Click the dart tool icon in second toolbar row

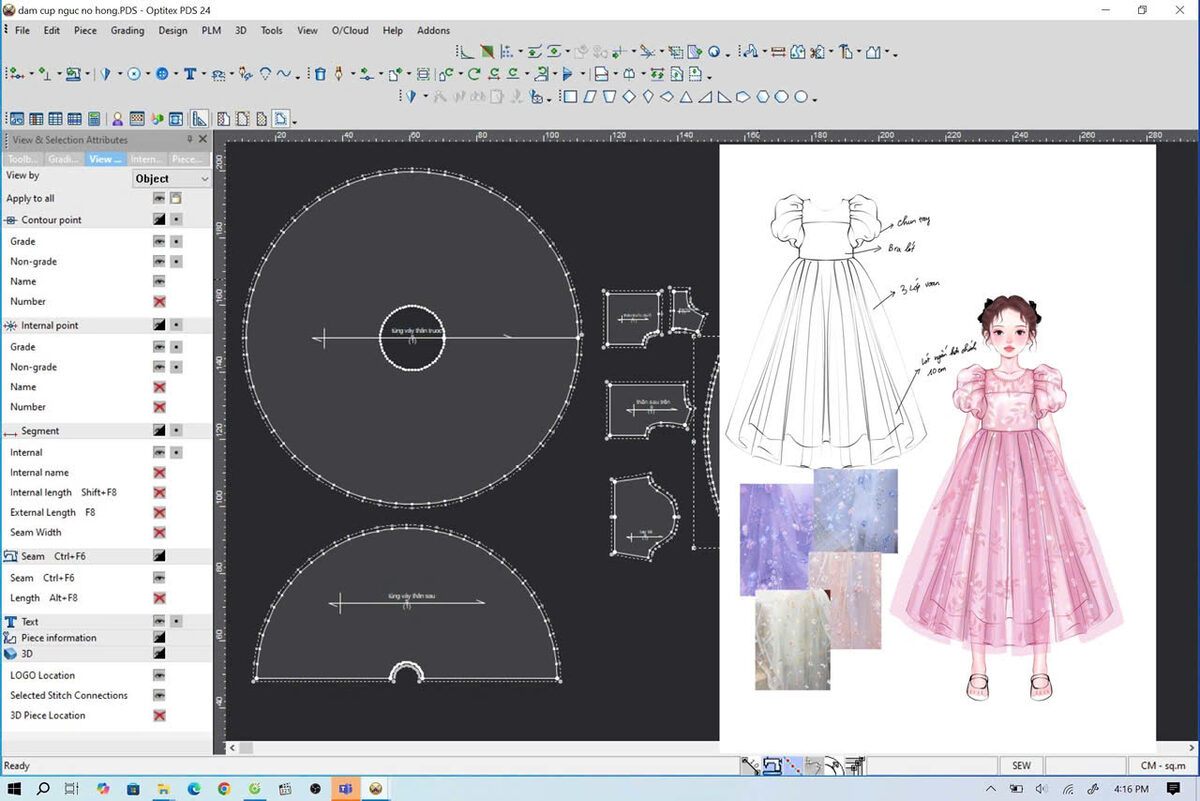[105, 73]
